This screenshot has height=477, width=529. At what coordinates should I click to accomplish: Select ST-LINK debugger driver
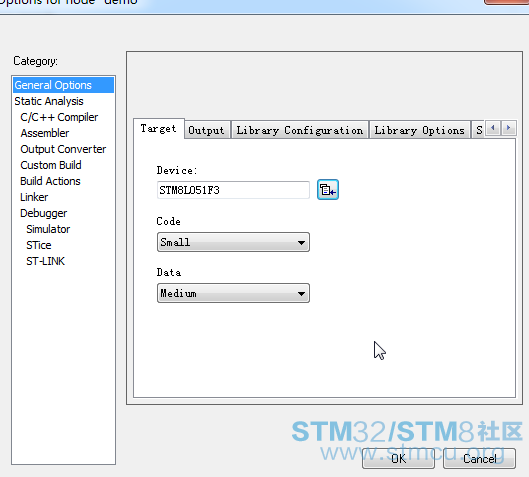46,261
